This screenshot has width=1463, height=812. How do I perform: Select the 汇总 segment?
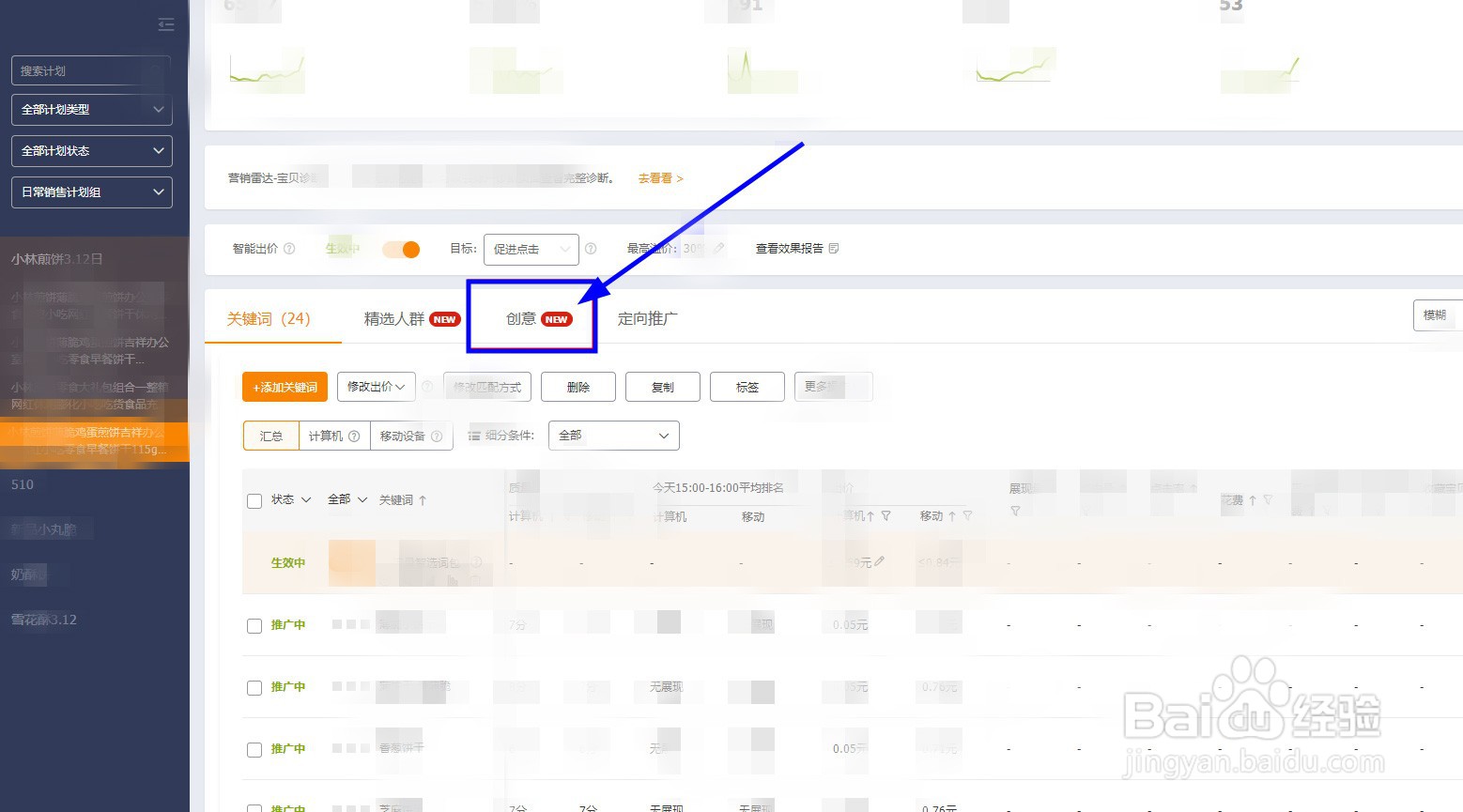point(270,437)
